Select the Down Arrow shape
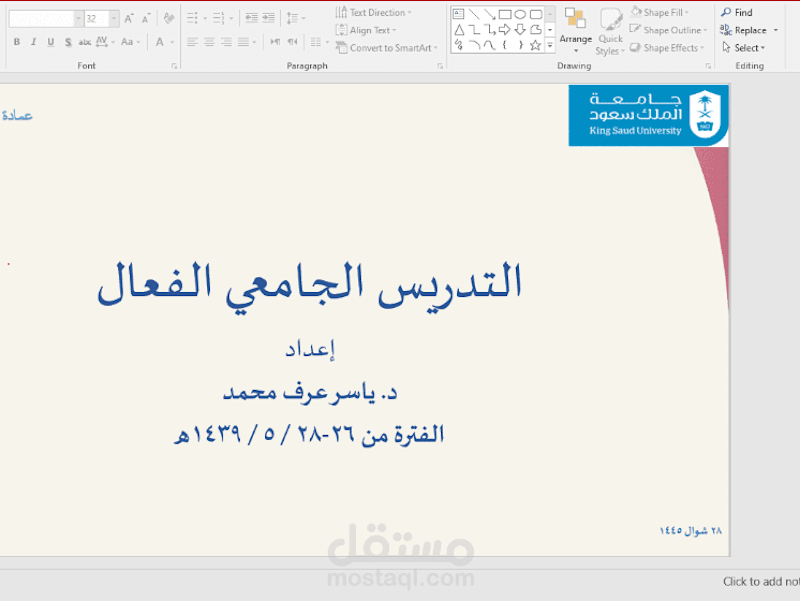 pos(520,30)
